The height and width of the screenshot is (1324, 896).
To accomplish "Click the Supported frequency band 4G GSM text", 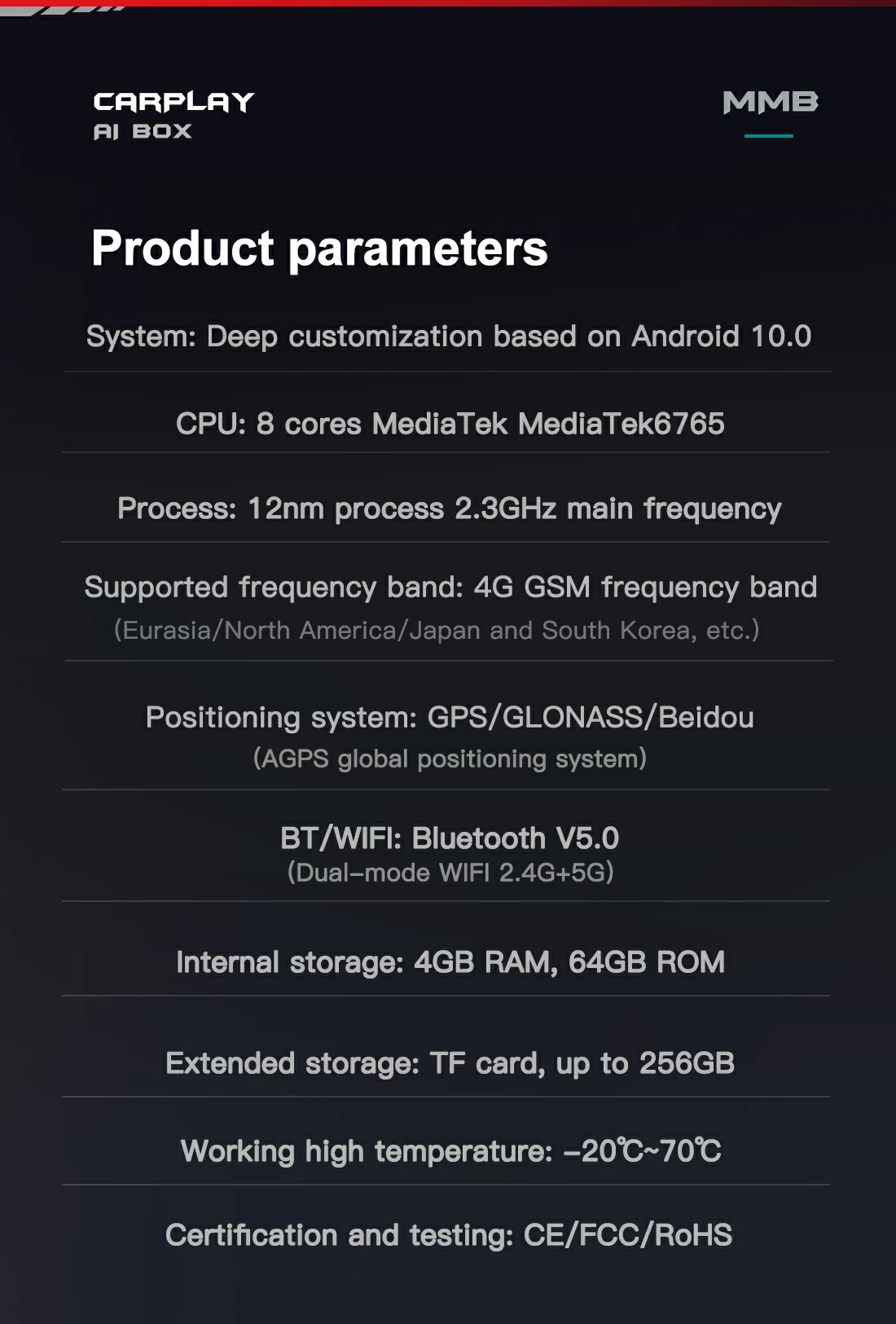I will tap(450, 587).
